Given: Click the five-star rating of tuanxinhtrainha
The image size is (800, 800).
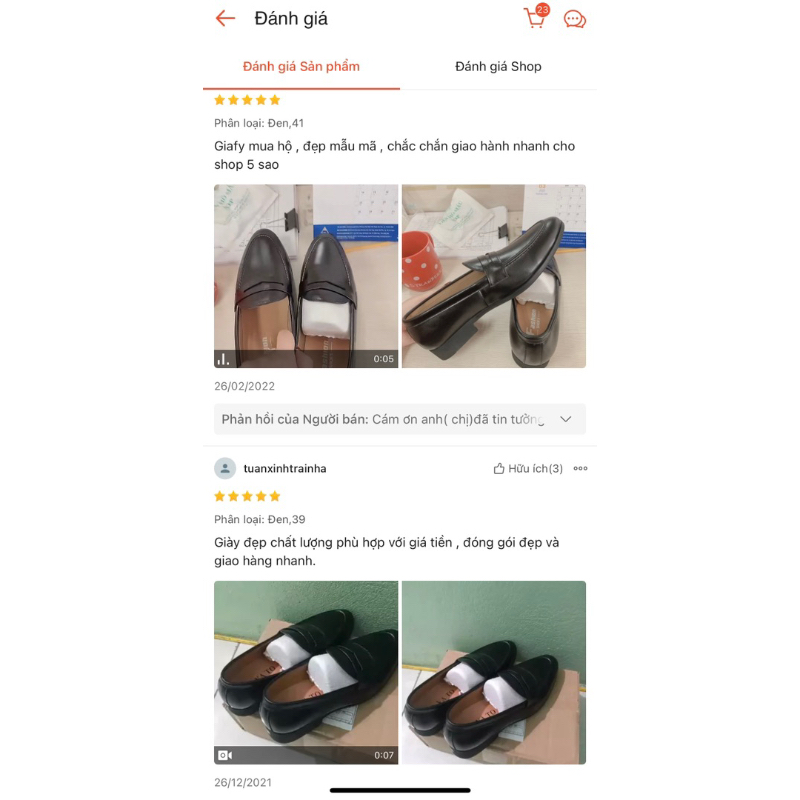Looking at the screenshot, I should [x=247, y=496].
